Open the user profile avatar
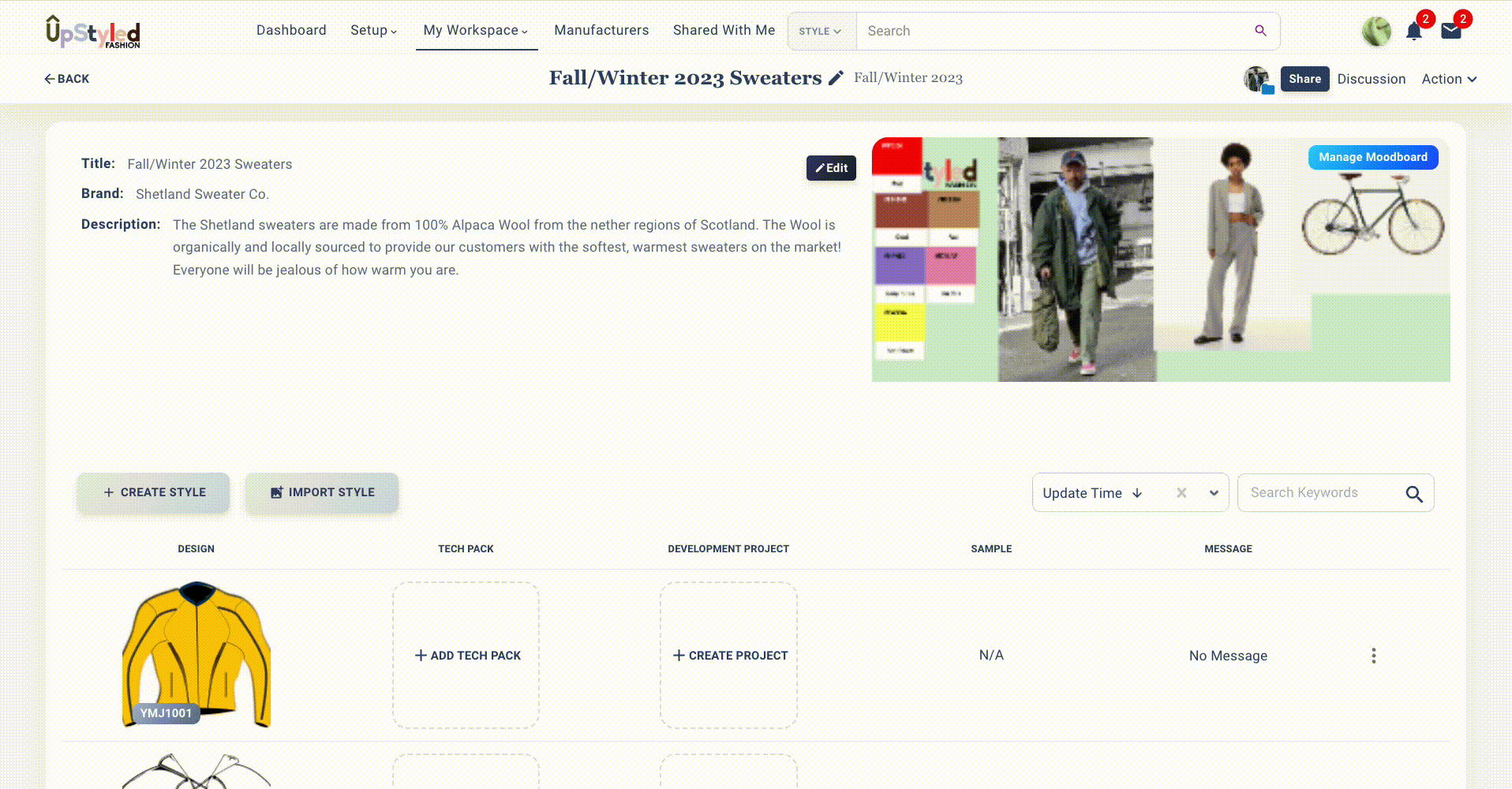The image size is (1512, 789). click(x=1376, y=32)
